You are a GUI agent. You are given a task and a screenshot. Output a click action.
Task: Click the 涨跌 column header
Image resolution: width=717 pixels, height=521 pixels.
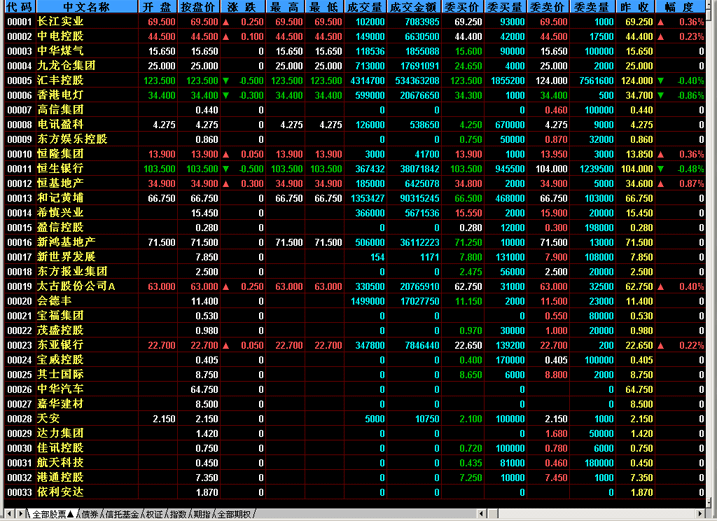click(243, 7)
